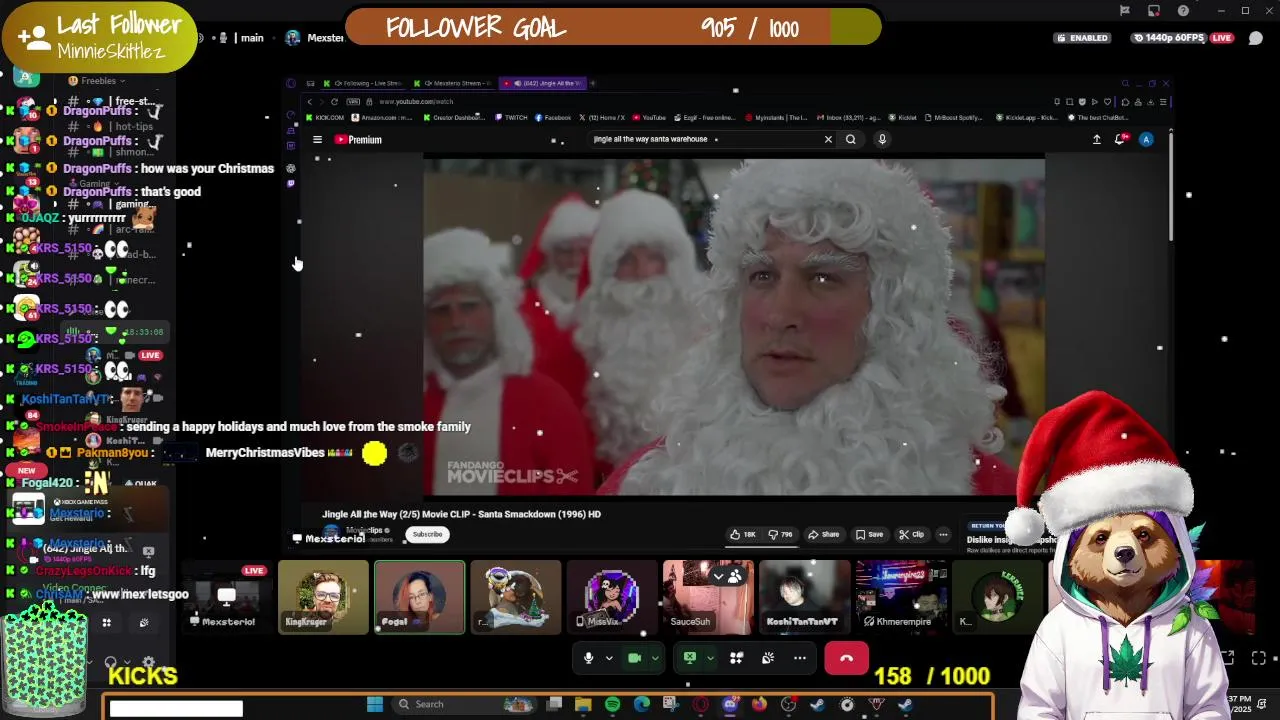Viewport: 1280px width, 720px height.
Task: Toggle screen share button in call controls
Action: tap(689, 658)
